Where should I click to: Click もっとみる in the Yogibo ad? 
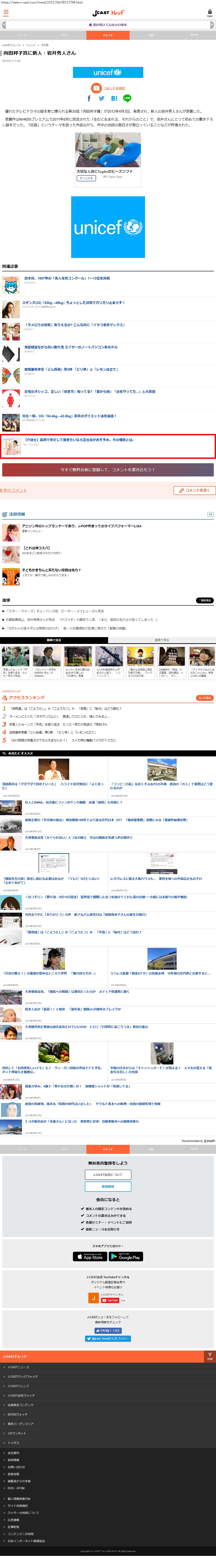[x=86, y=178]
